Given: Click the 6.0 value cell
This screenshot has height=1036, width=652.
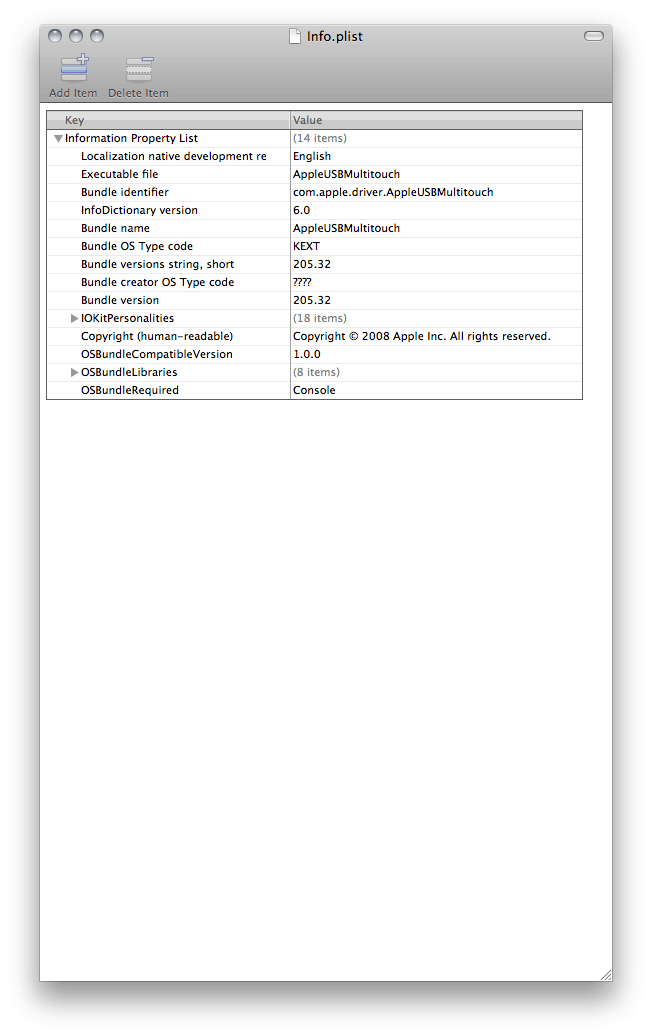Looking at the screenshot, I should [x=437, y=210].
